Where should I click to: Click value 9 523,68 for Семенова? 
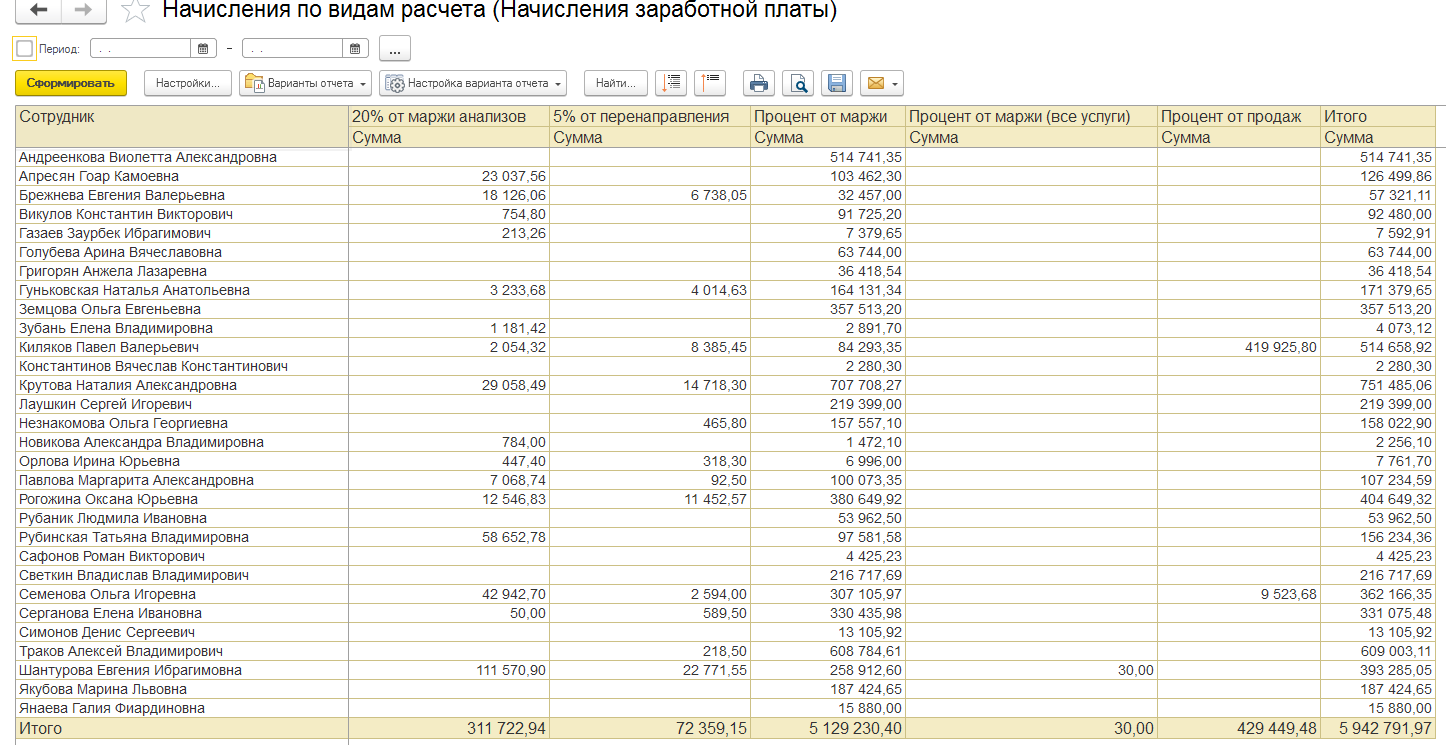1288,594
